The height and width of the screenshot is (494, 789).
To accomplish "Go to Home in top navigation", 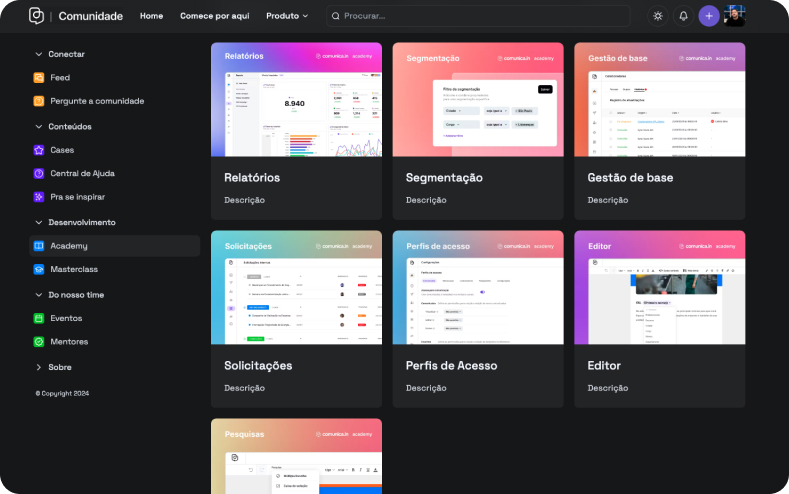I will (x=151, y=16).
